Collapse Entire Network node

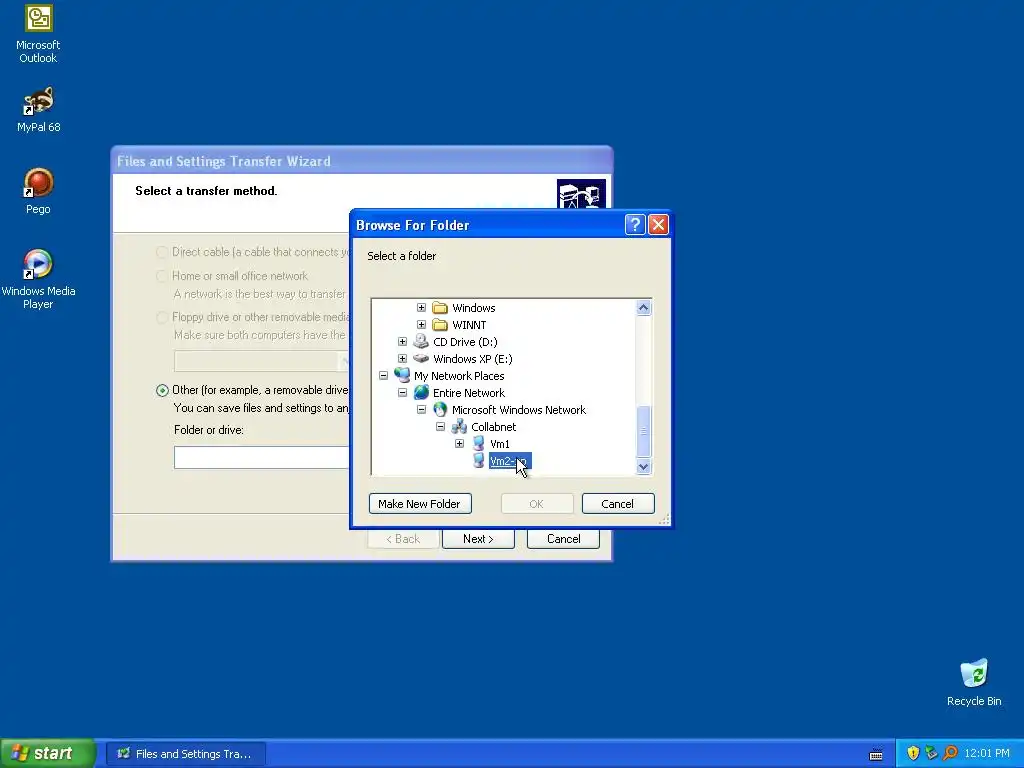[402, 392]
